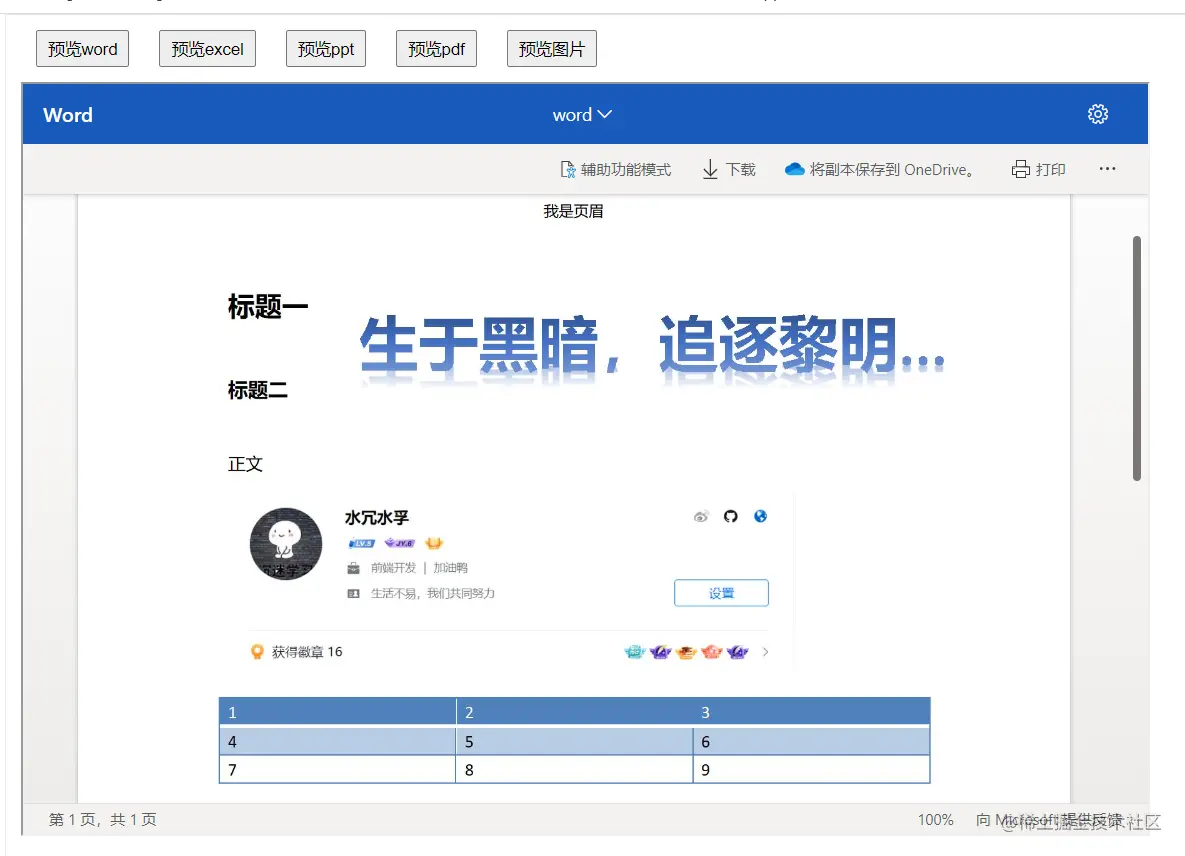
Task: Click the GitHub icon on the profile card
Action: click(x=730, y=516)
